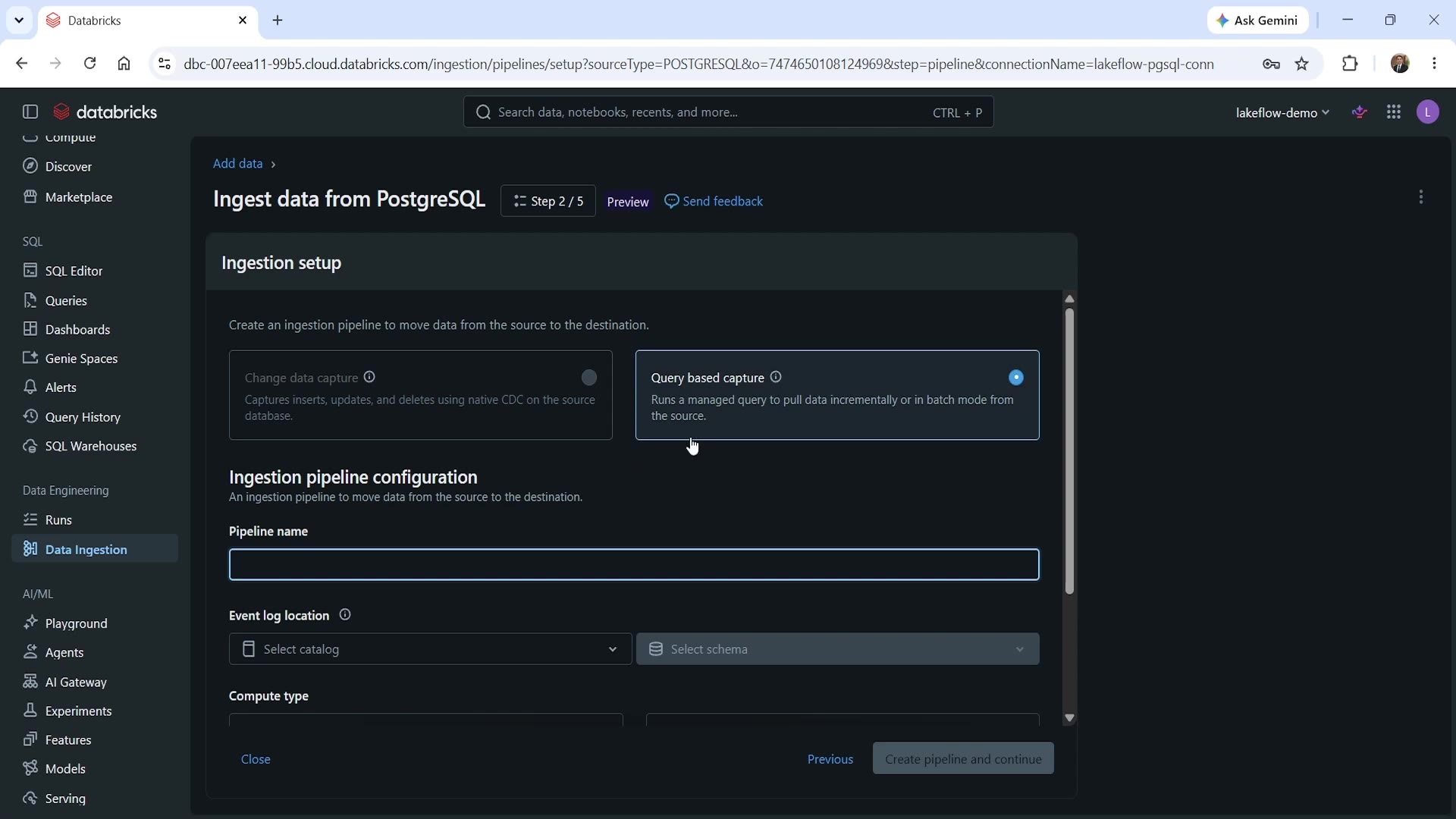Click the Close button in wizard
Screen dimensions: 1456x819
[x=256, y=759]
